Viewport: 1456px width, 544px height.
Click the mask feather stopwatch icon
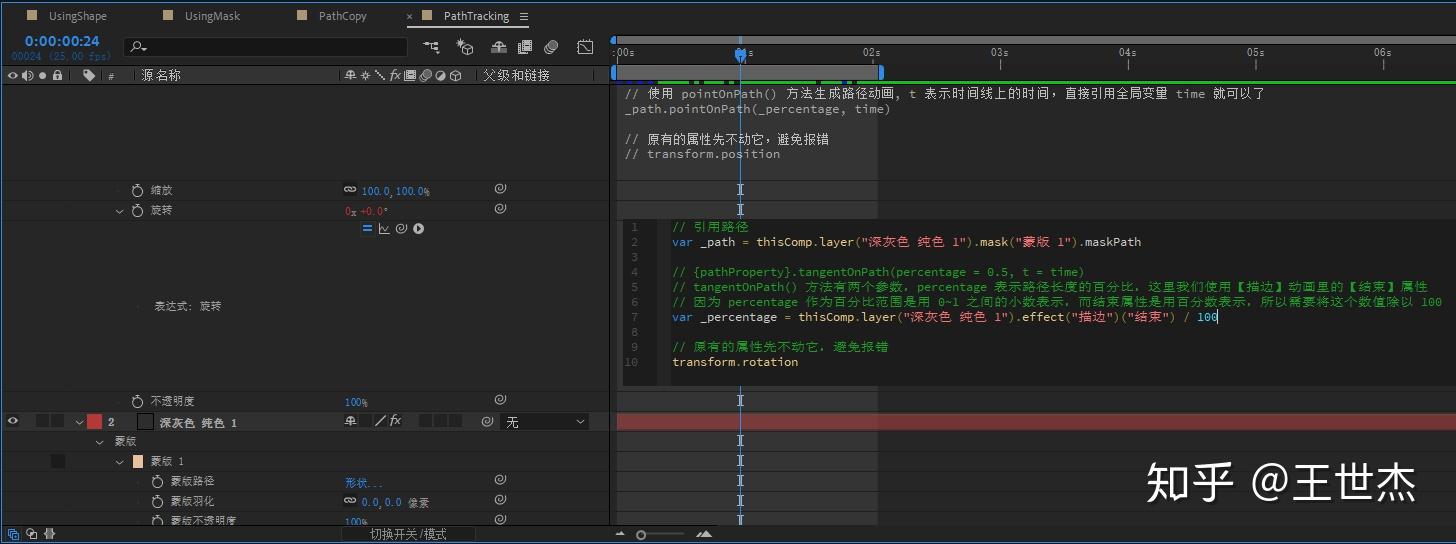157,501
